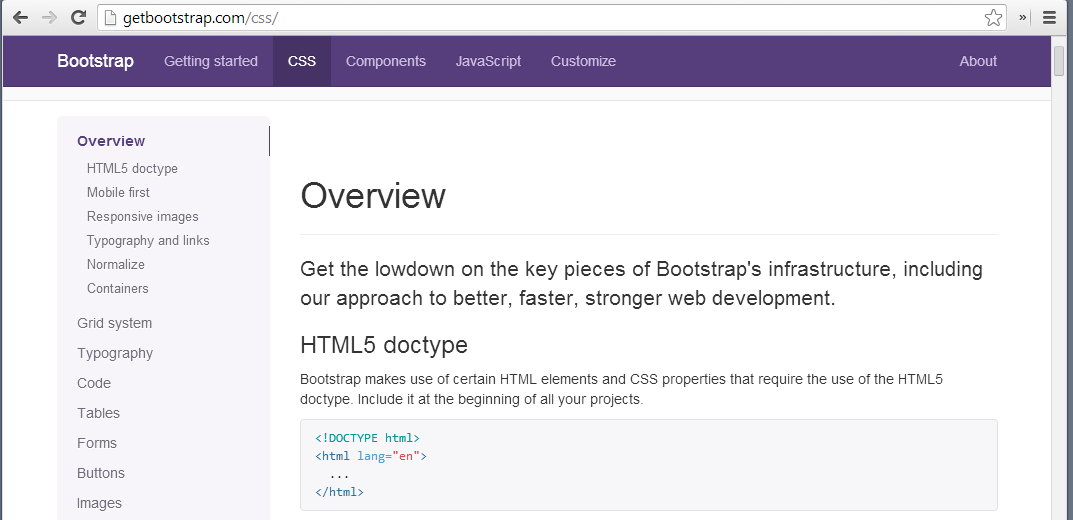Reload the page with refresh icon
1073x520 pixels.
[x=78, y=18]
